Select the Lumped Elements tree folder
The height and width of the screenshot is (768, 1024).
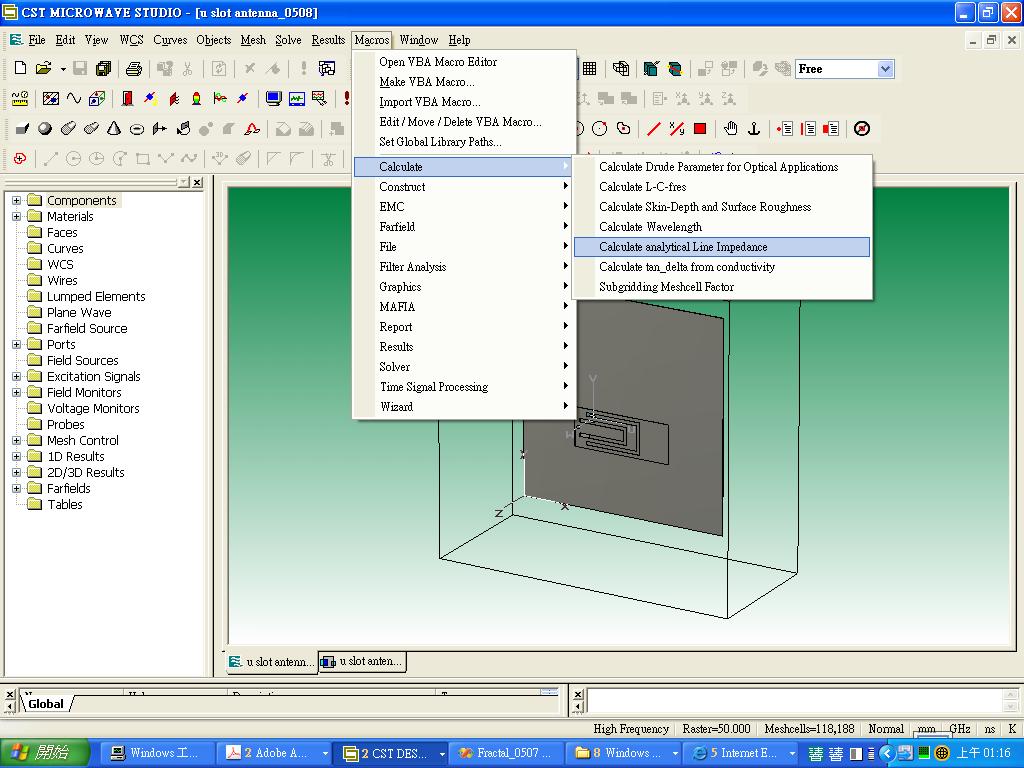coord(96,296)
